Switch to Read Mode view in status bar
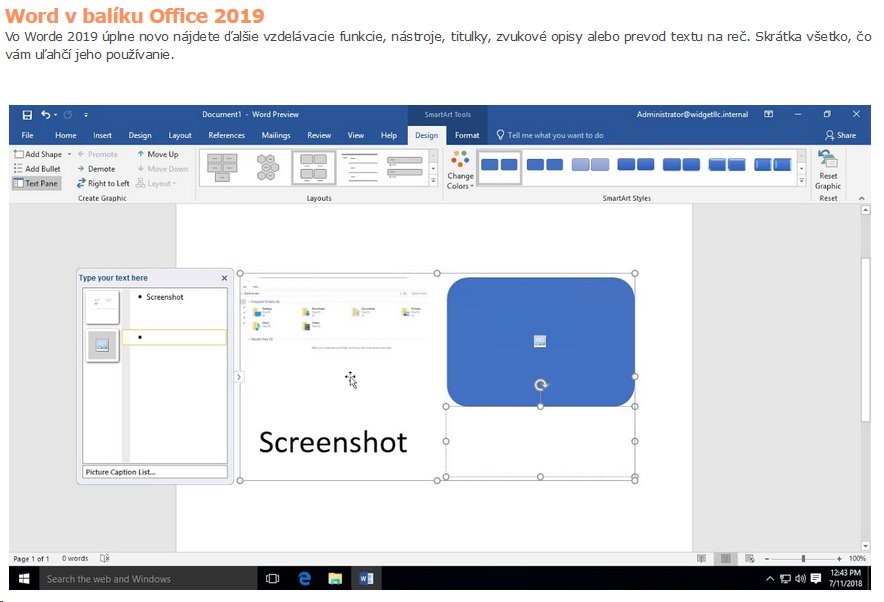This screenshot has height=602, width=884. click(x=701, y=558)
